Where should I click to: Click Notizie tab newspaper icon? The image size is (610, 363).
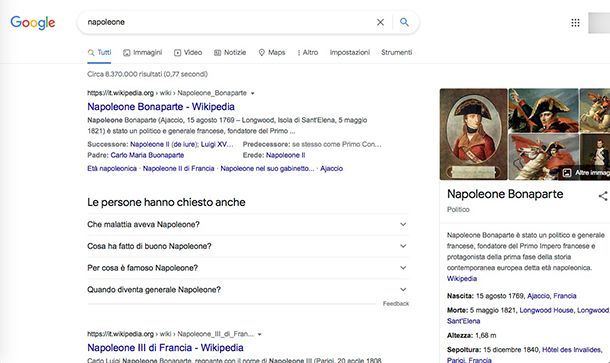217,53
